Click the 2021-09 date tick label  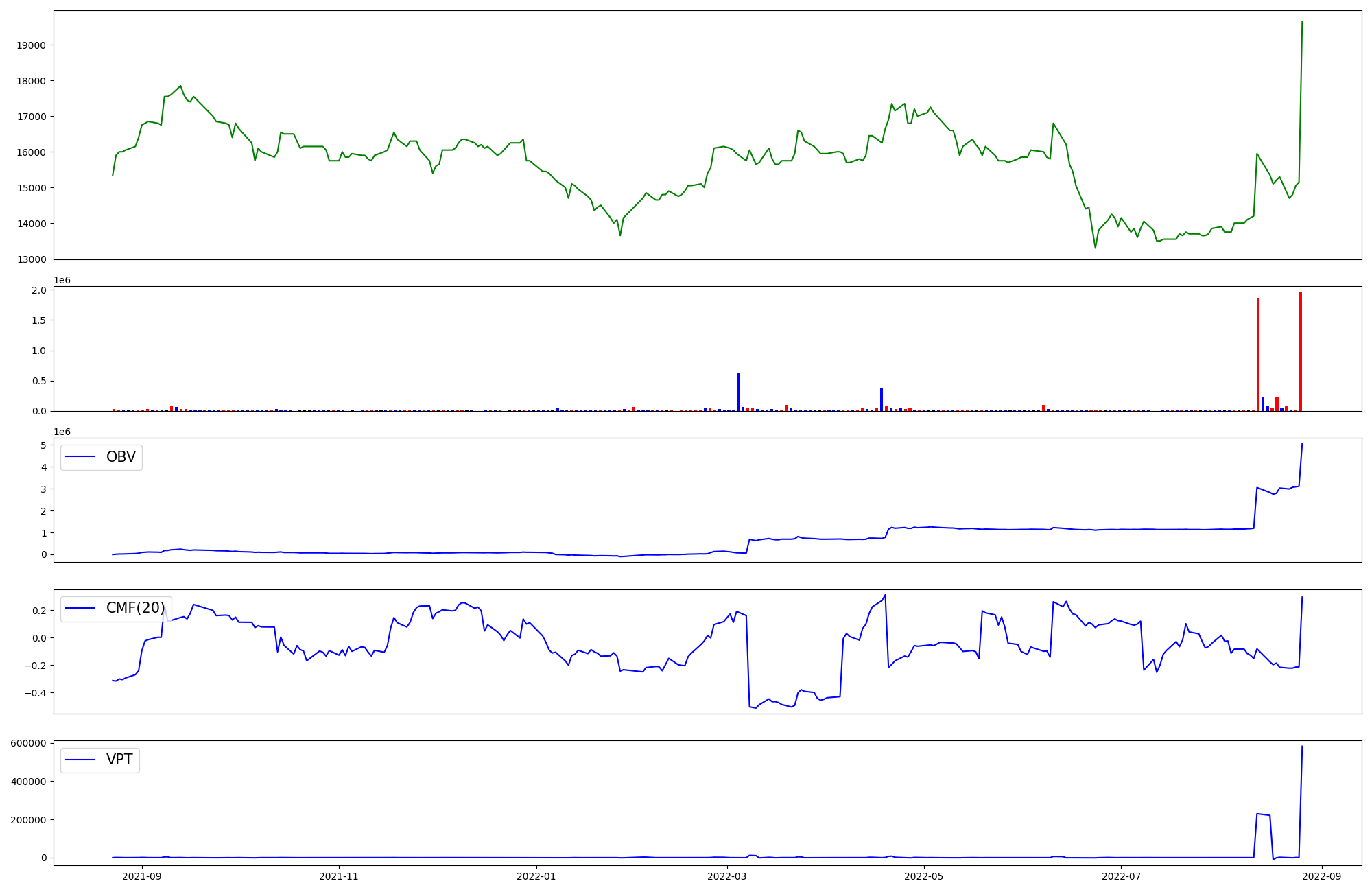point(142,876)
